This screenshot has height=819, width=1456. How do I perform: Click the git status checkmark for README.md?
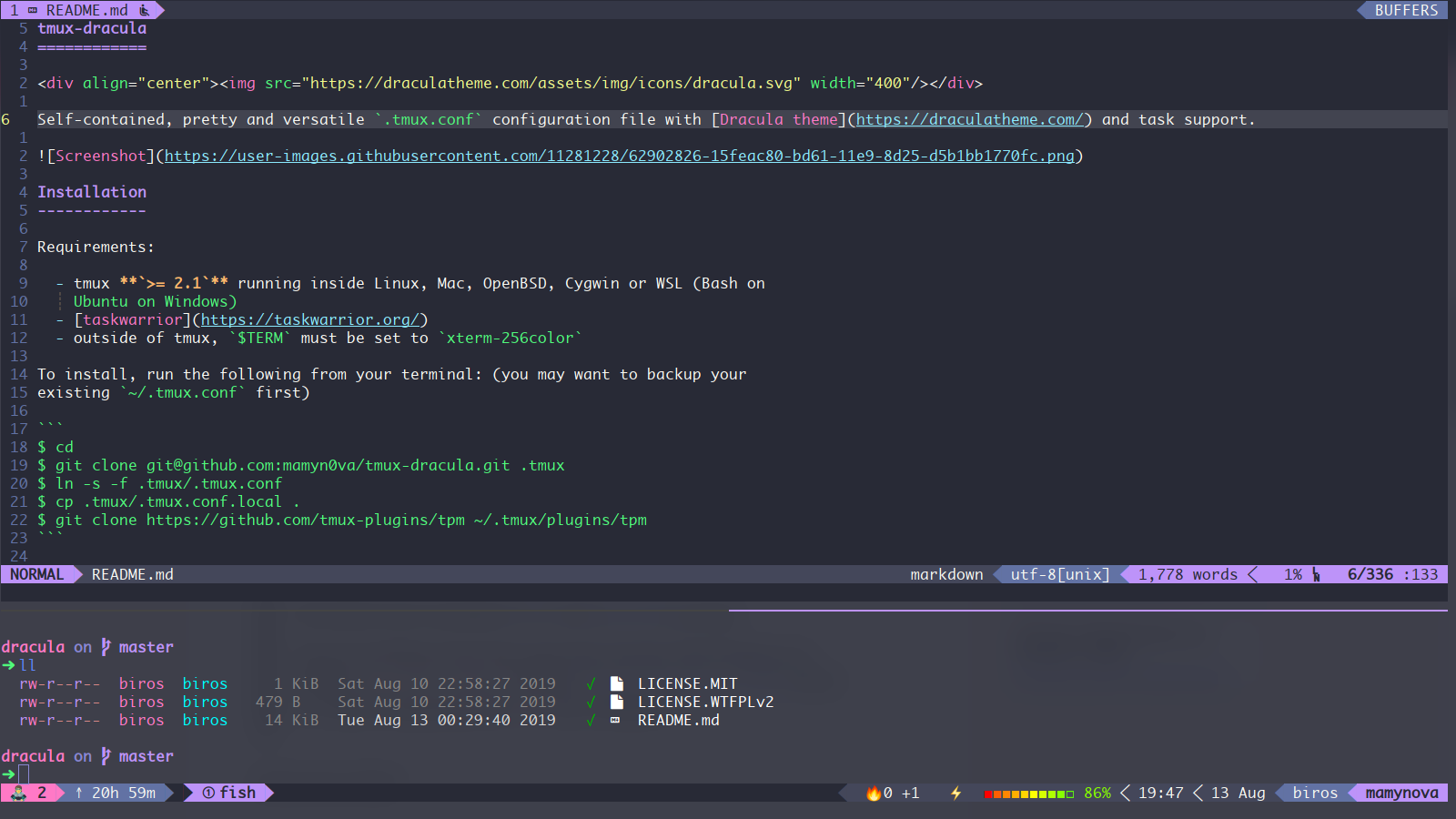point(591,720)
